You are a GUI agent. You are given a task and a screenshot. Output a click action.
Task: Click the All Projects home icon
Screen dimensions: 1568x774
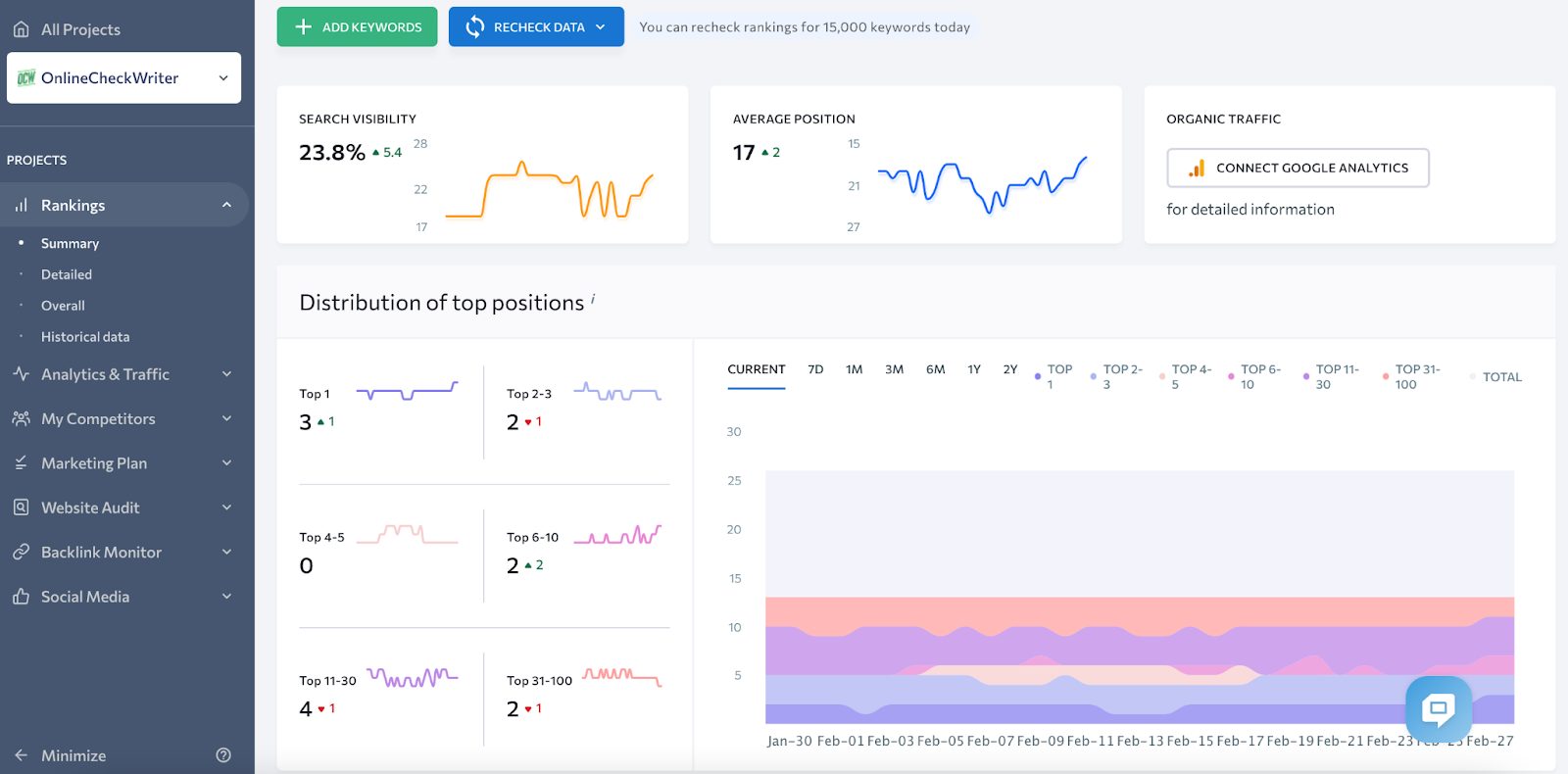coord(21,29)
